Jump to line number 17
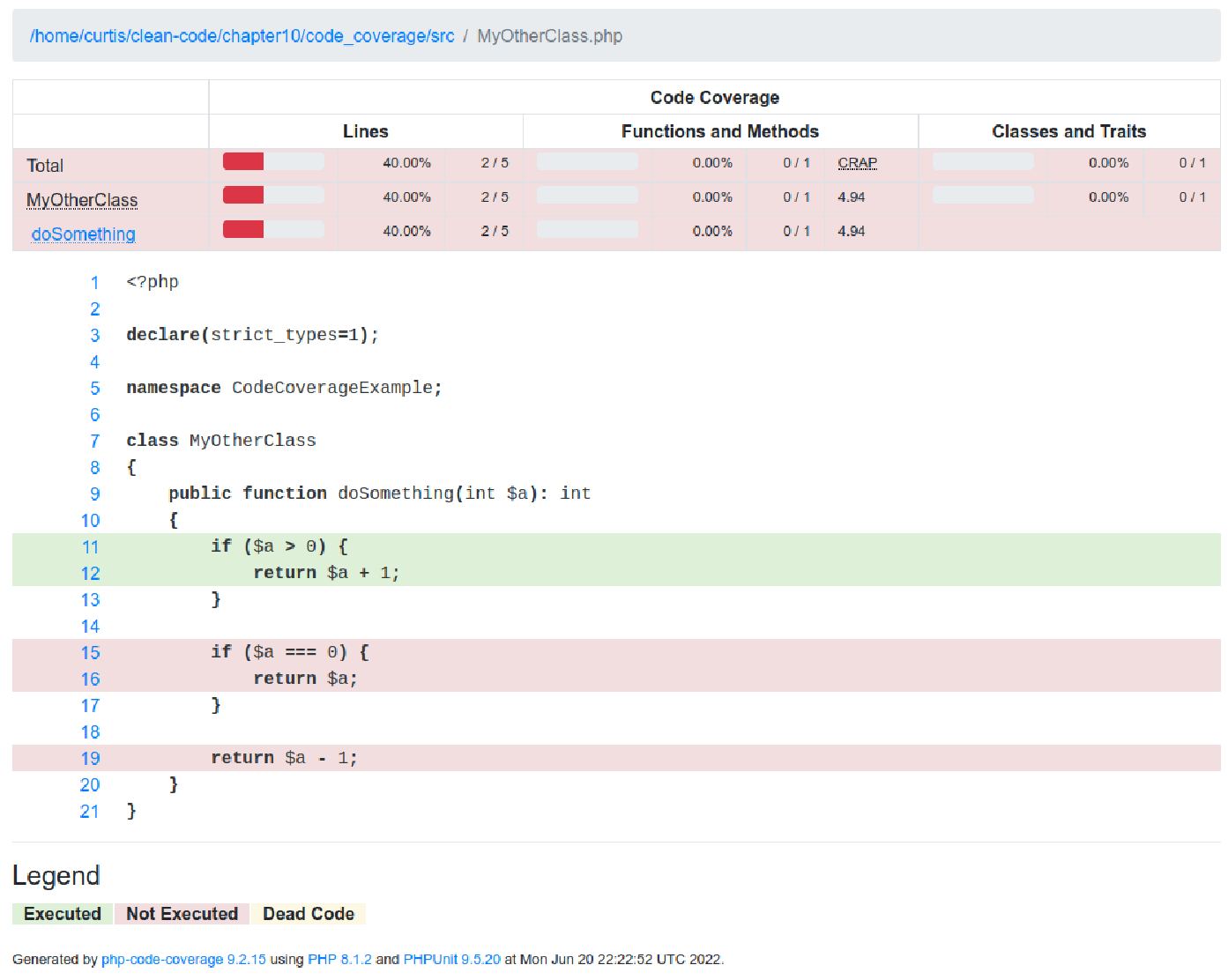The width and height of the screenshot is (1228, 980). point(90,706)
